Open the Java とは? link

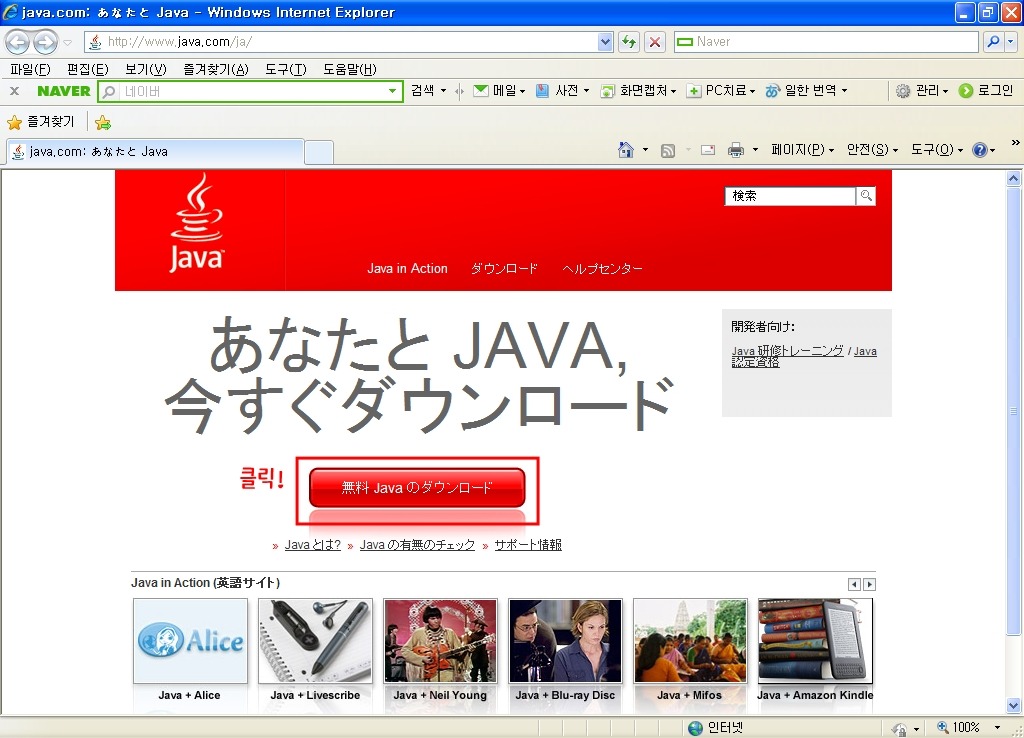[x=313, y=545]
